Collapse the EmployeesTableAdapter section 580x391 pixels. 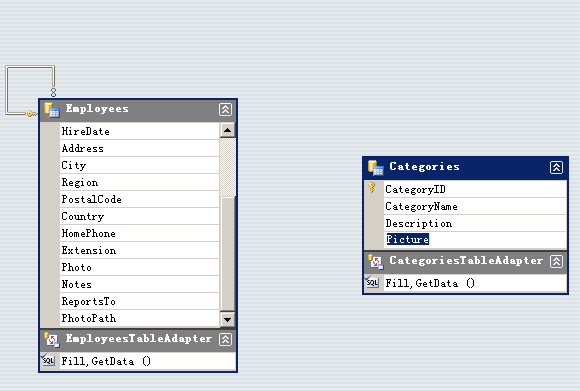pos(225,339)
